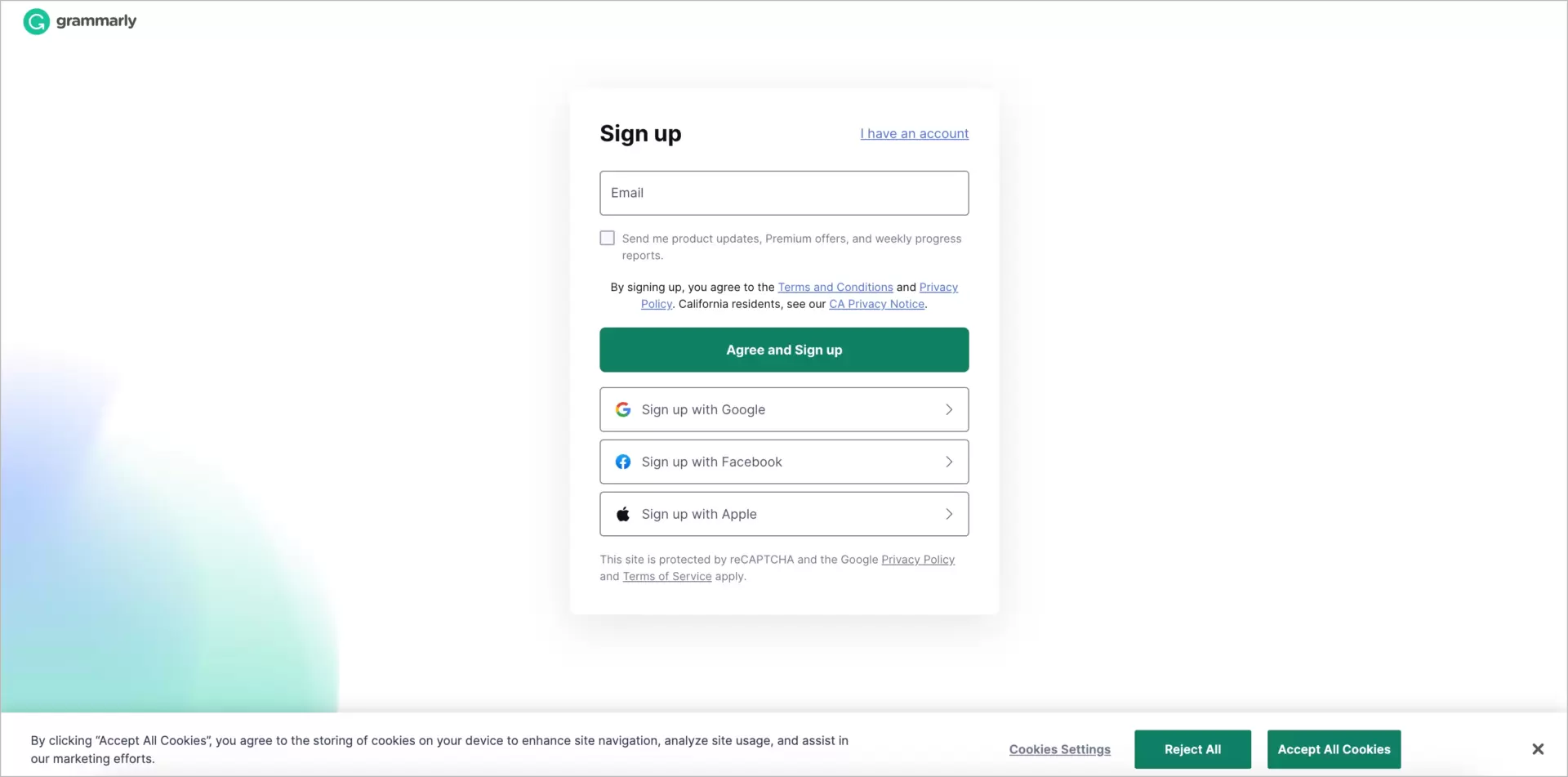
Task: Open Cookies Settings
Action: click(1059, 749)
